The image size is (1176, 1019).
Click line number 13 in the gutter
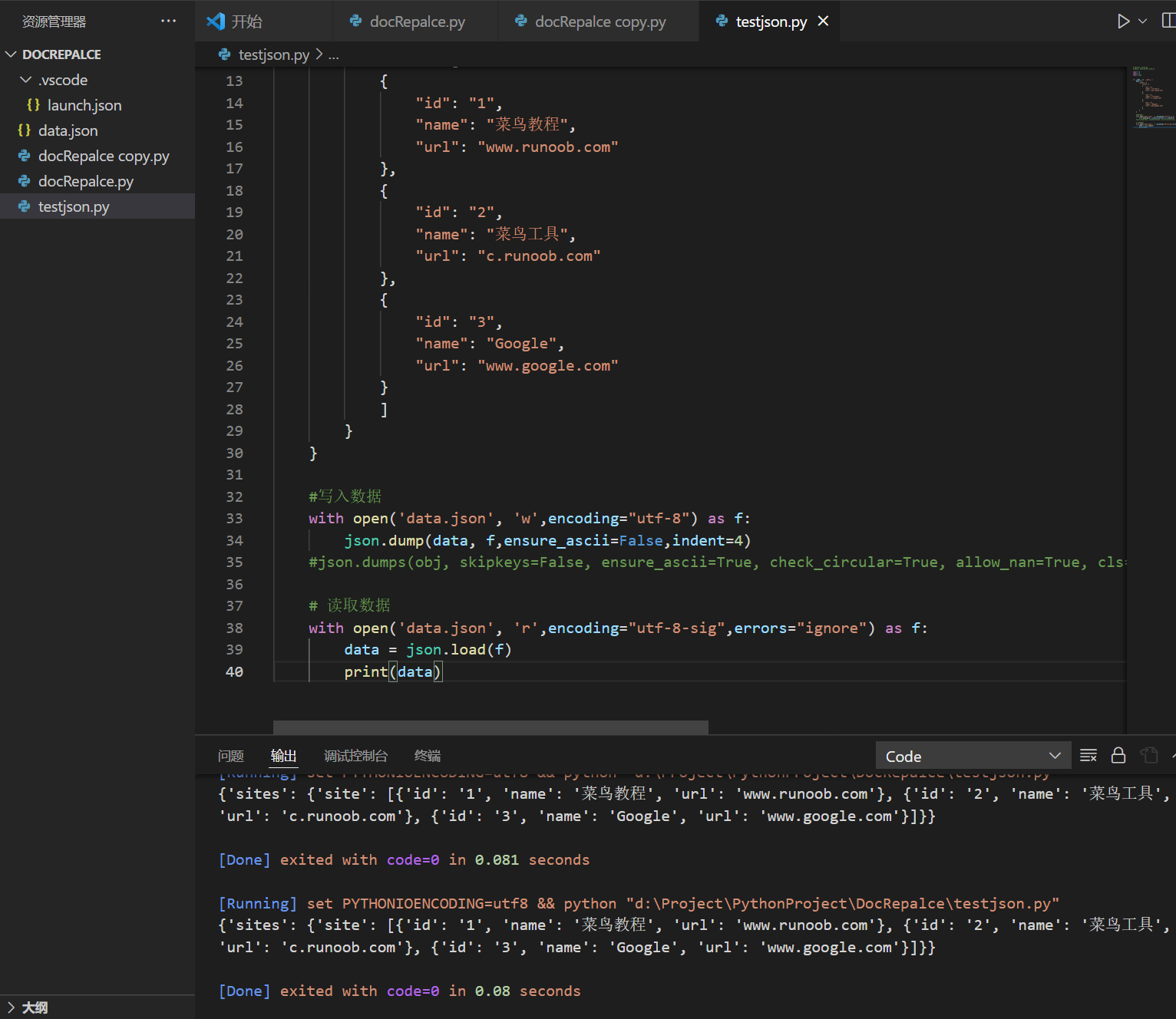tap(234, 81)
